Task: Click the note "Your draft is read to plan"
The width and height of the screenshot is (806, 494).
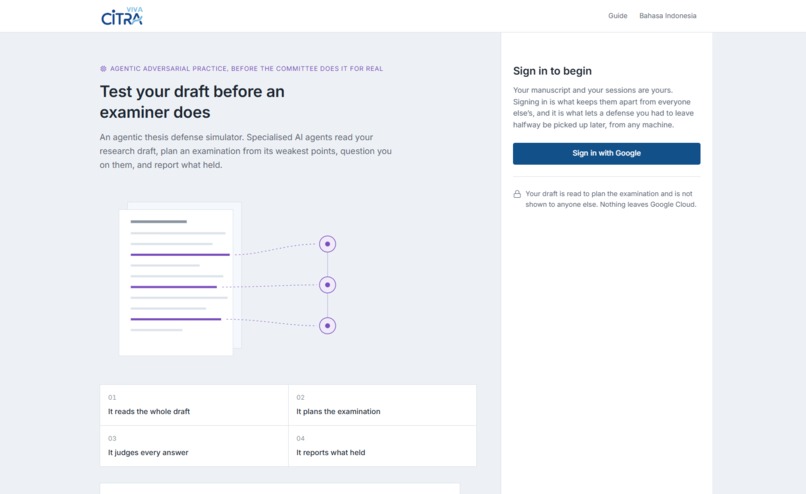Action: pyautogui.click(x=610, y=199)
